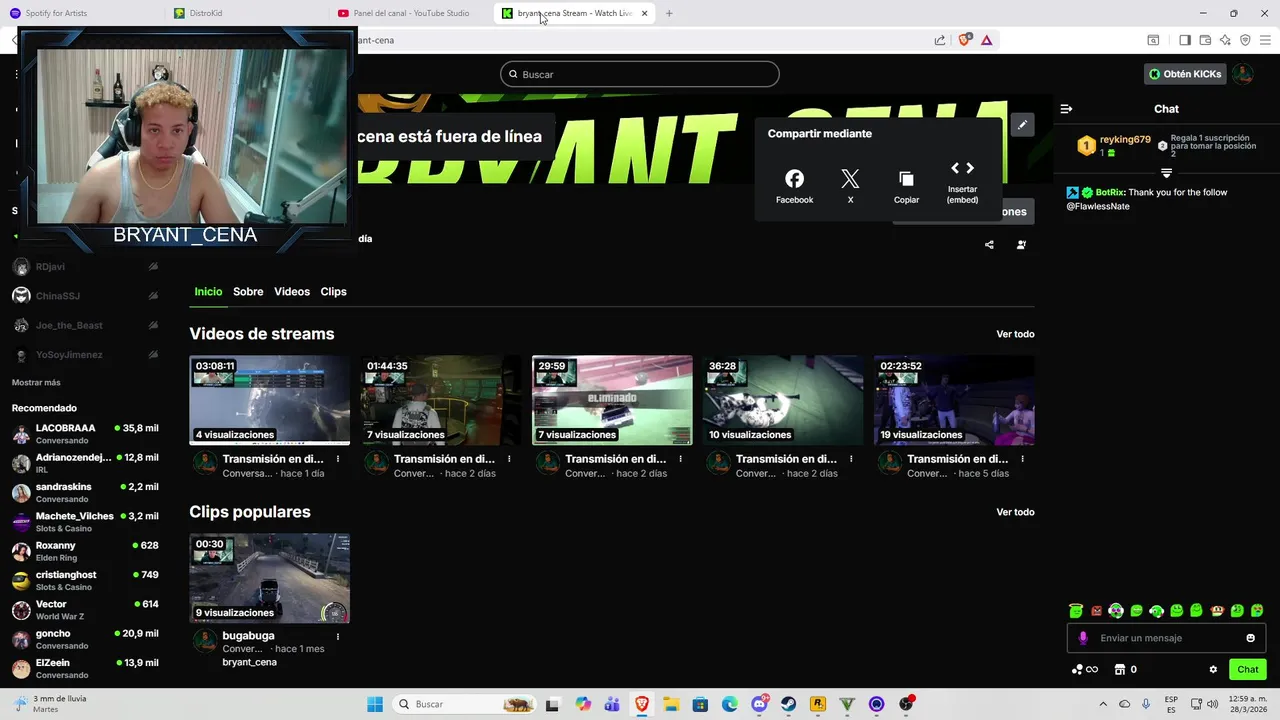
Task: Open Machete_Vilches recommended channel
Action: [x=85, y=522]
